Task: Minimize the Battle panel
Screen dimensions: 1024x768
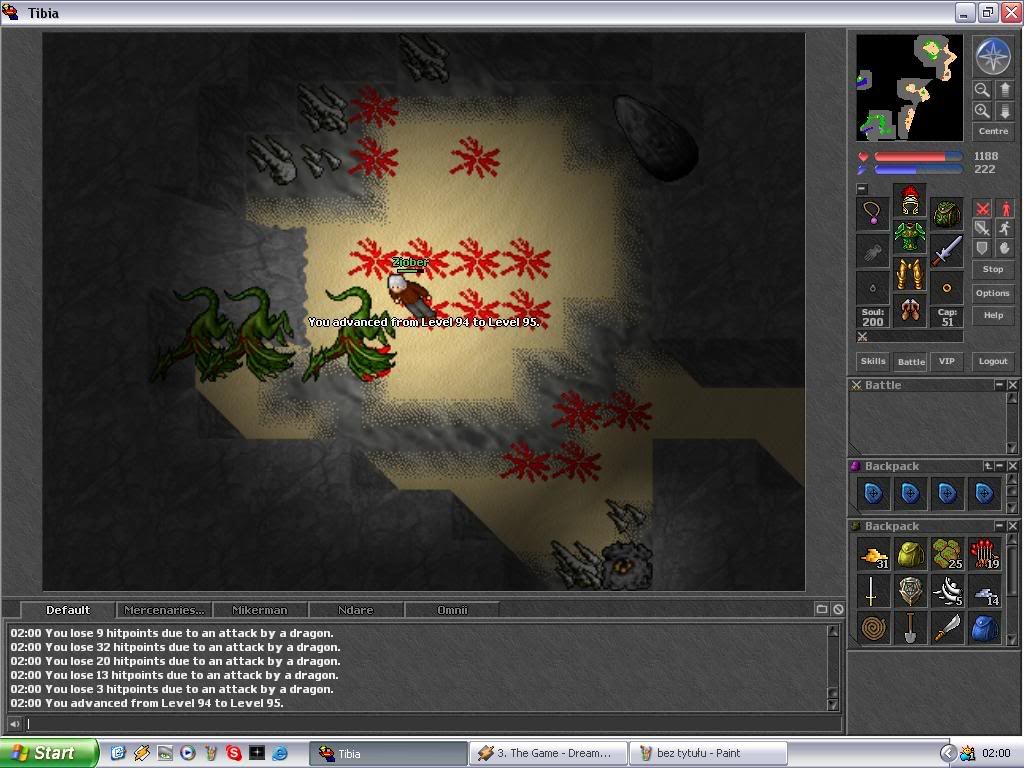Action: click(x=999, y=385)
